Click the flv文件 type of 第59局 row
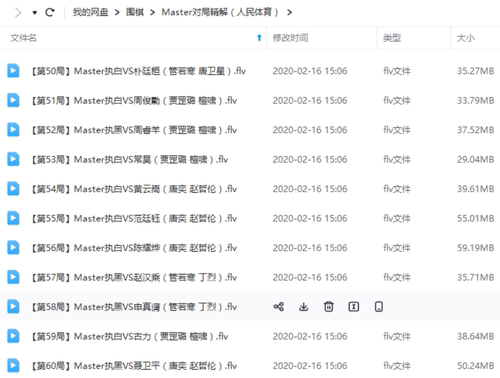 397,336
